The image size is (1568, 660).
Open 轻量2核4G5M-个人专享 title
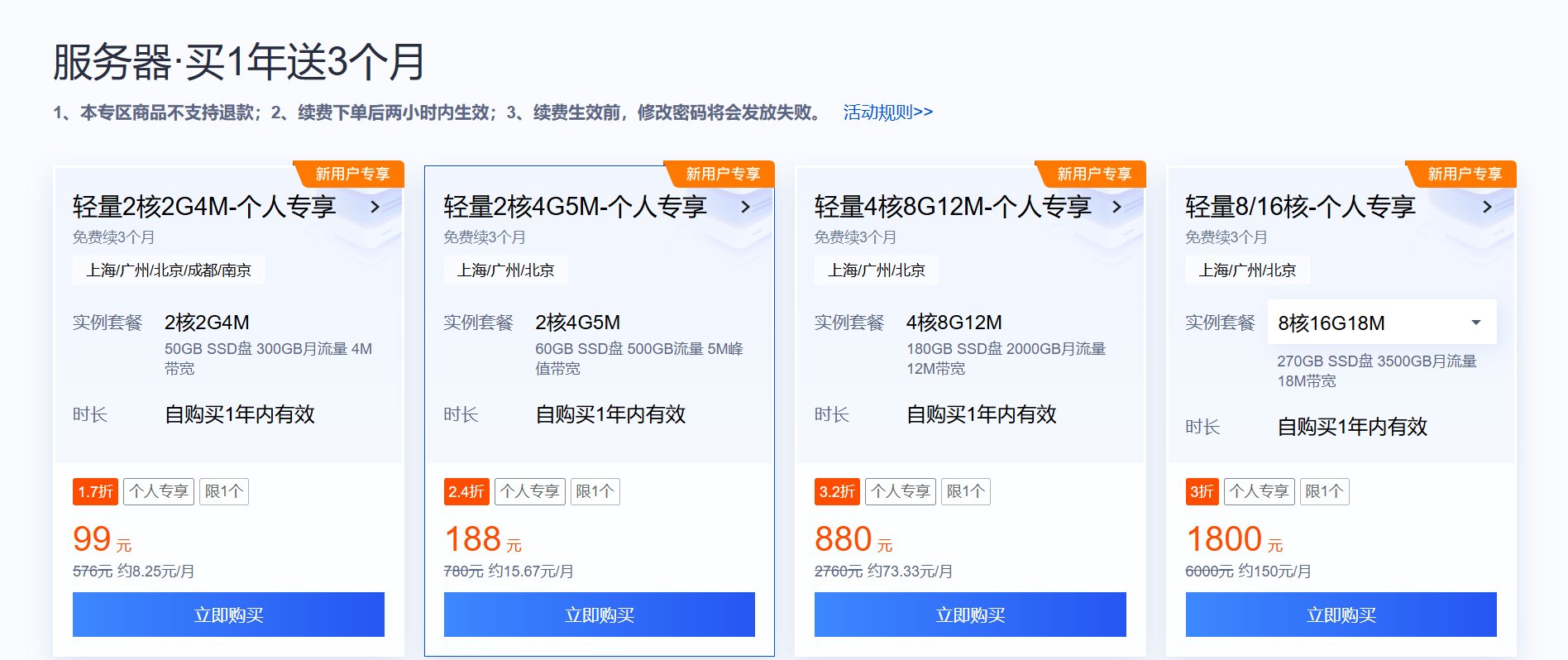coord(575,207)
